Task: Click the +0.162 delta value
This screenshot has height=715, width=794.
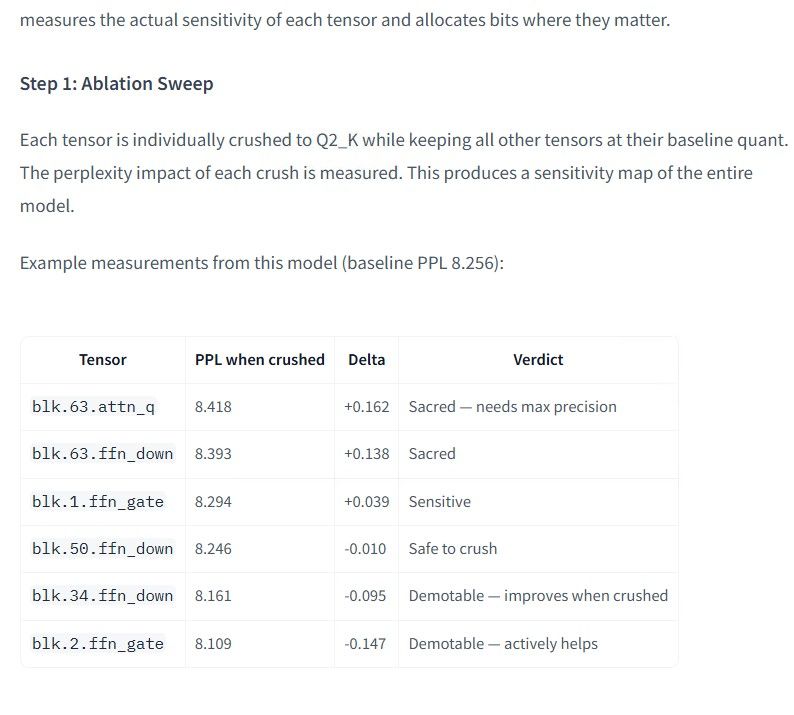Action: click(367, 407)
